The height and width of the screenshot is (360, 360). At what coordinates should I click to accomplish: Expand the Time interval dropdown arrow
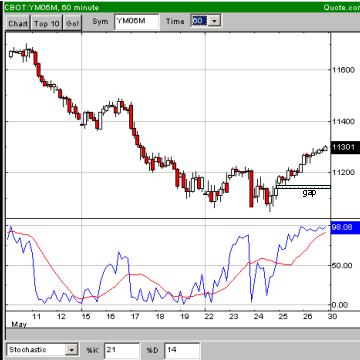point(215,21)
